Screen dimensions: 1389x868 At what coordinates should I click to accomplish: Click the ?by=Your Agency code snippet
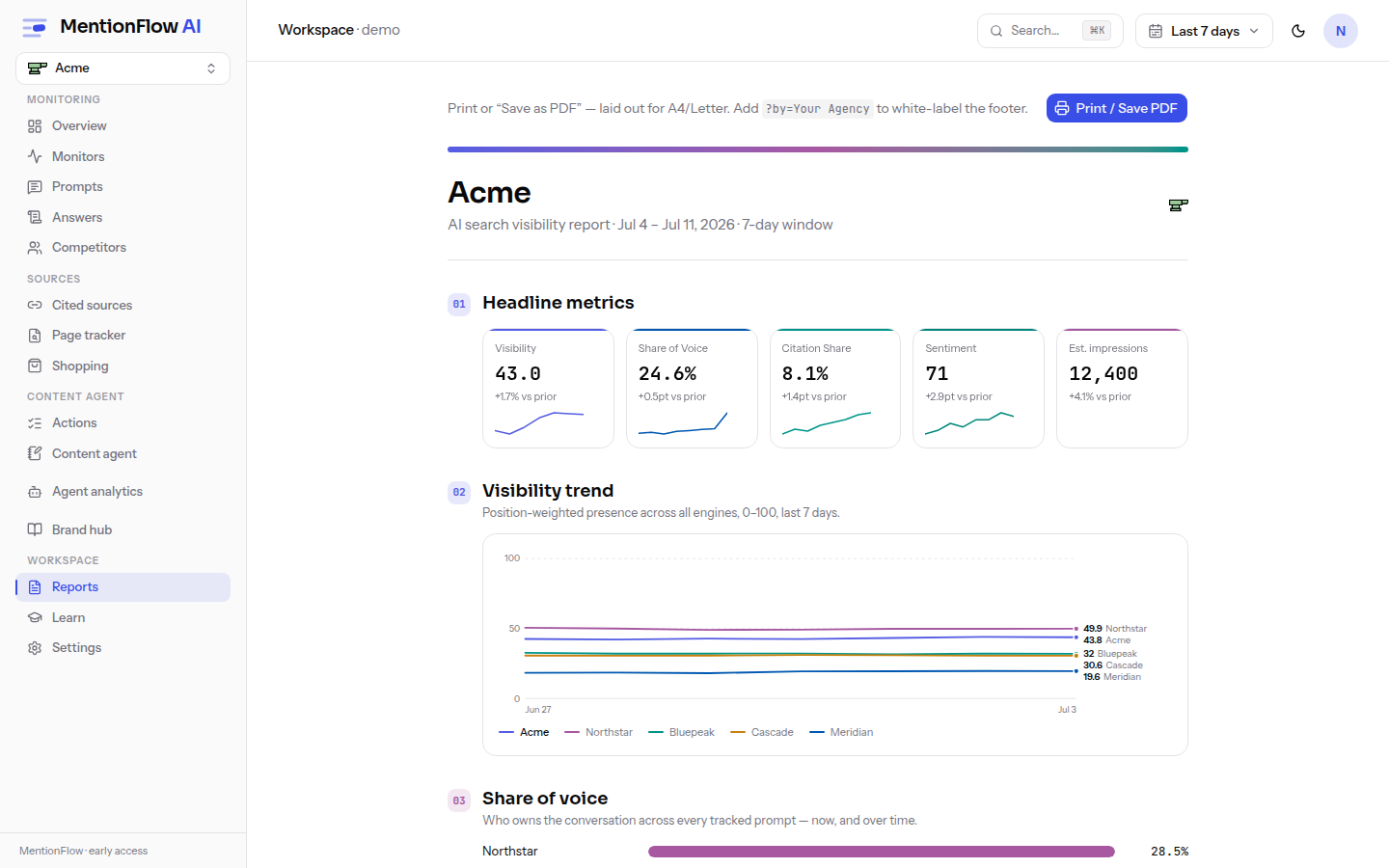(818, 109)
